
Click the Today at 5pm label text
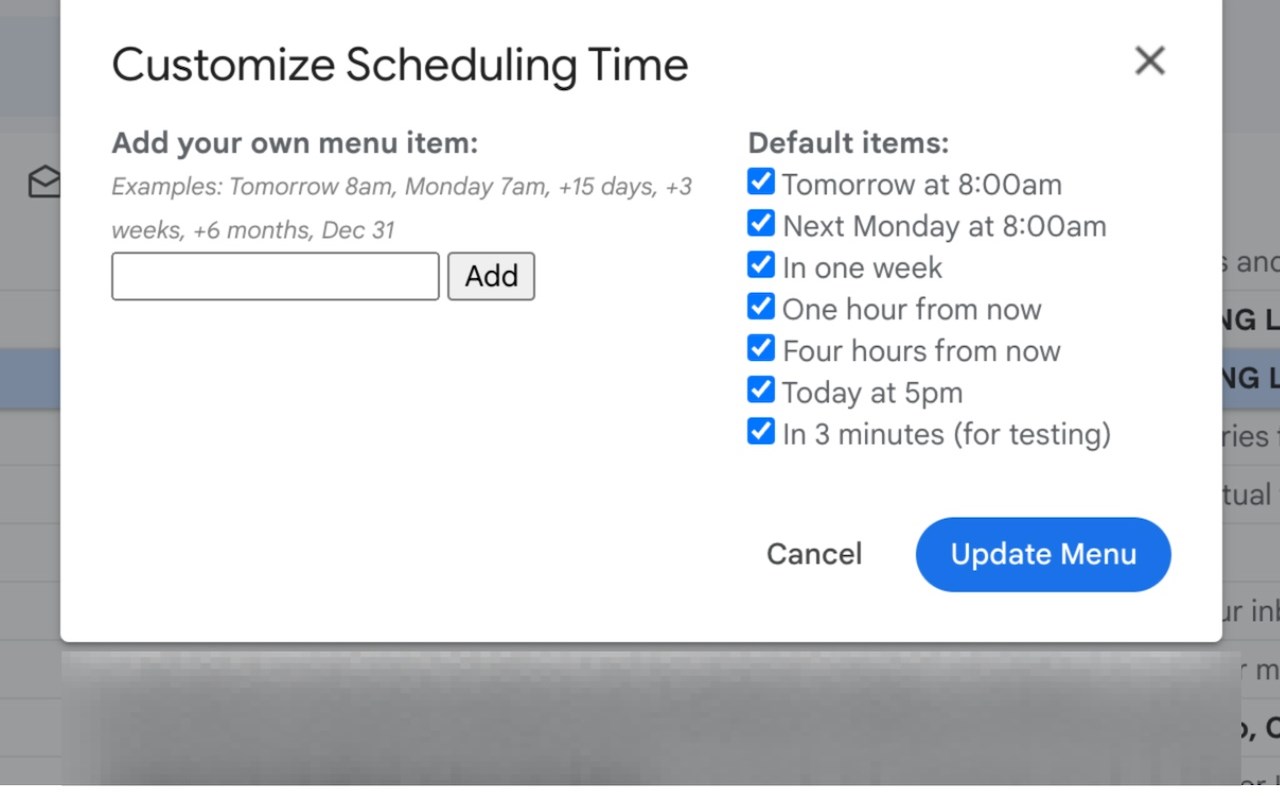(x=872, y=393)
